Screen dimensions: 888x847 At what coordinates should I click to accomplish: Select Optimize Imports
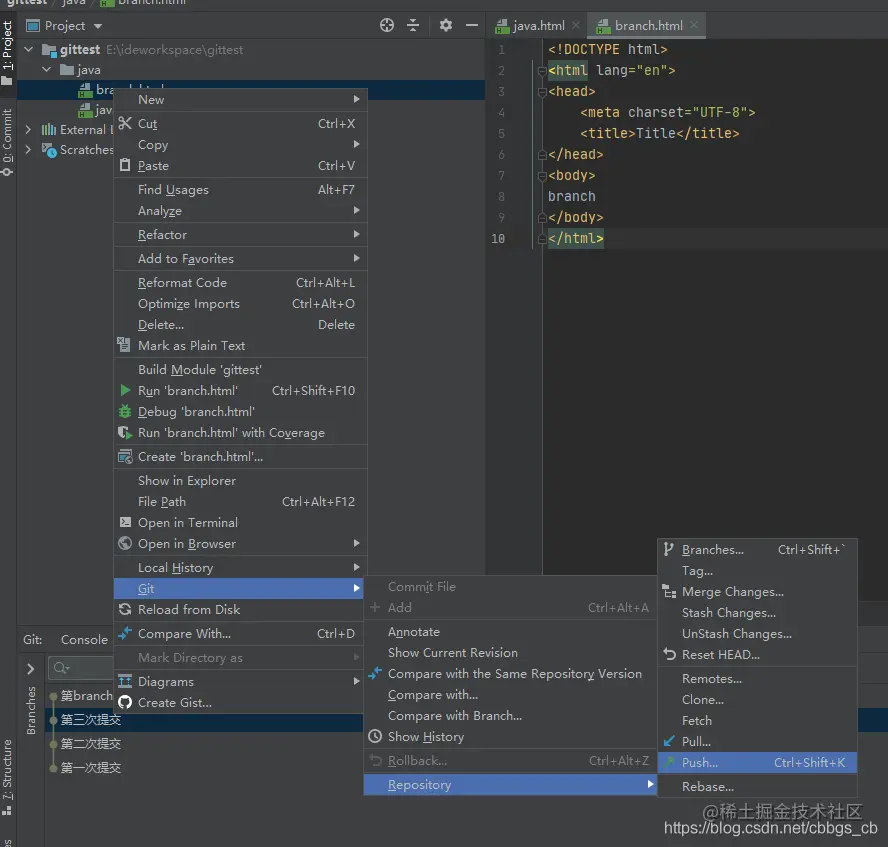pos(241,303)
